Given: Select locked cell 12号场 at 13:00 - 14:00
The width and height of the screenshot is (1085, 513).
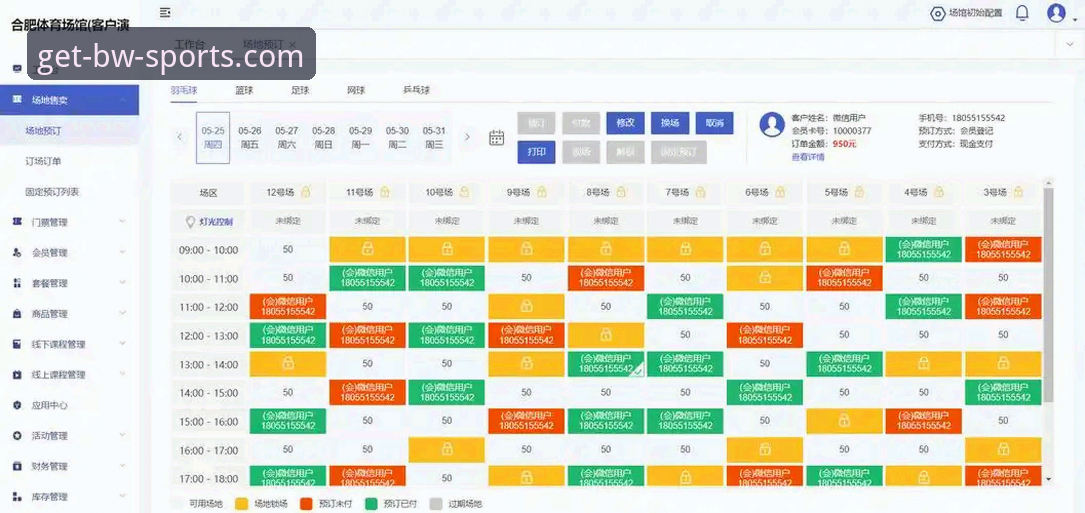Looking at the screenshot, I should coord(288,363).
